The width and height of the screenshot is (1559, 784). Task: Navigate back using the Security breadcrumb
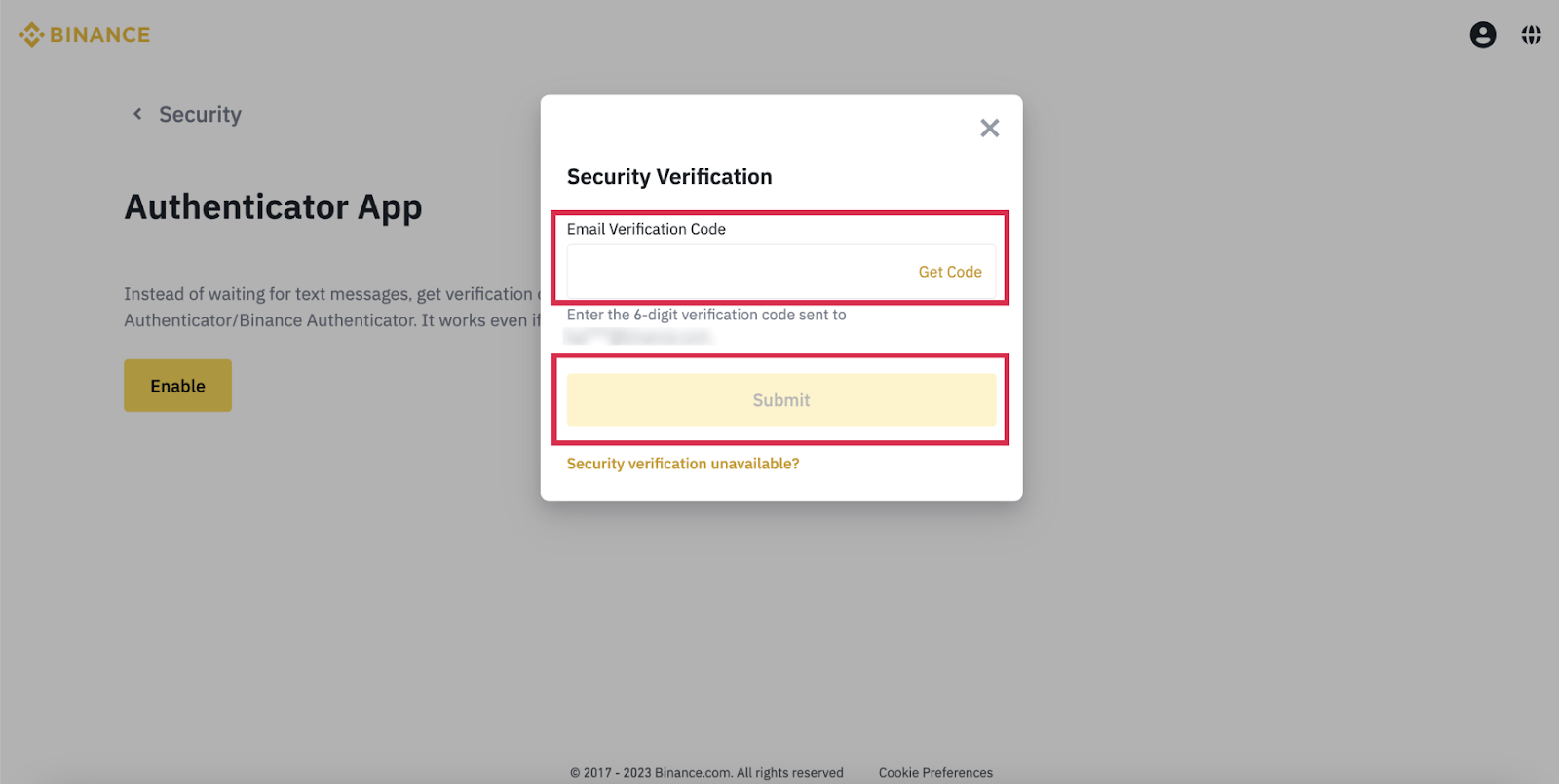200,114
